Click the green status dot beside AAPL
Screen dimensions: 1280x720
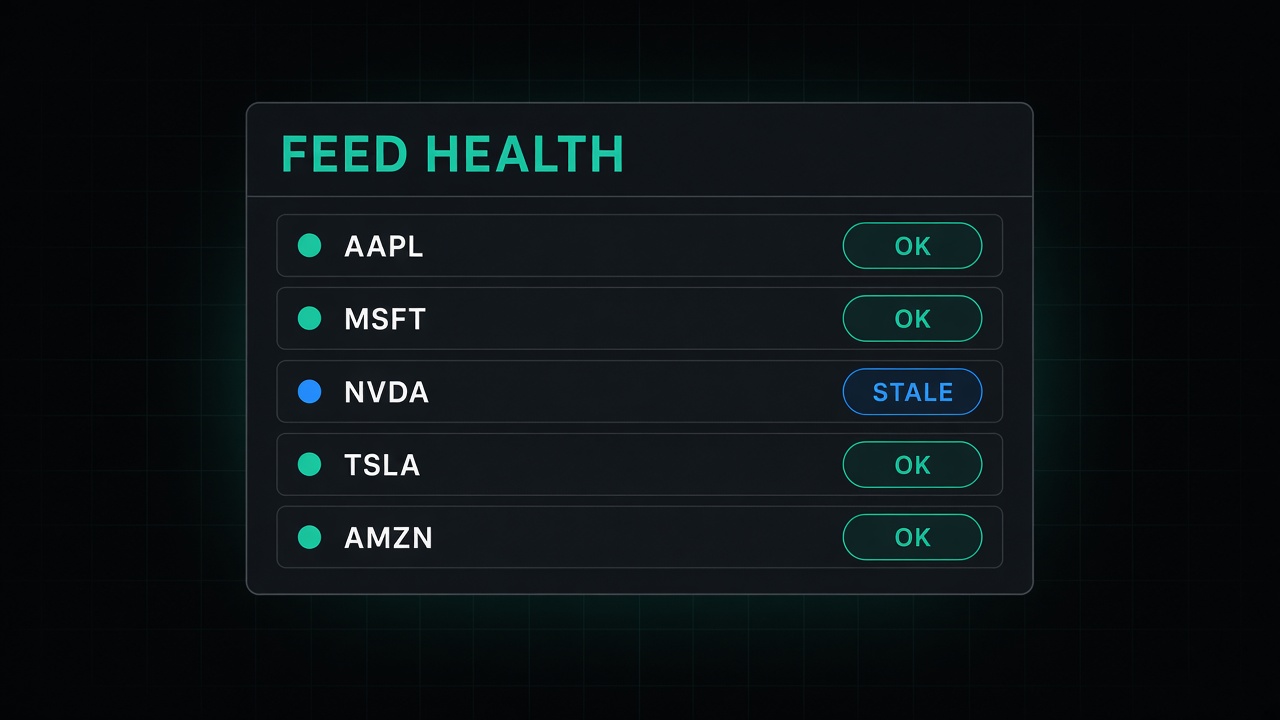tap(310, 245)
